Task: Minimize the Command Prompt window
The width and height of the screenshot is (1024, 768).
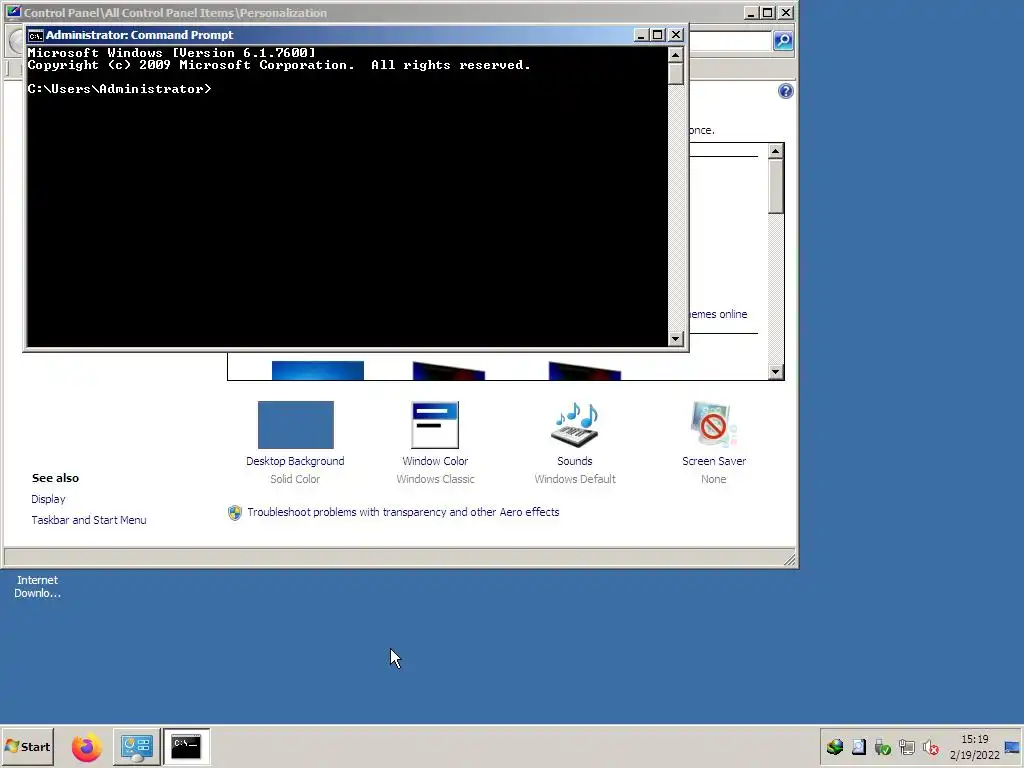Action: pyautogui.click(x=641, y=35)
